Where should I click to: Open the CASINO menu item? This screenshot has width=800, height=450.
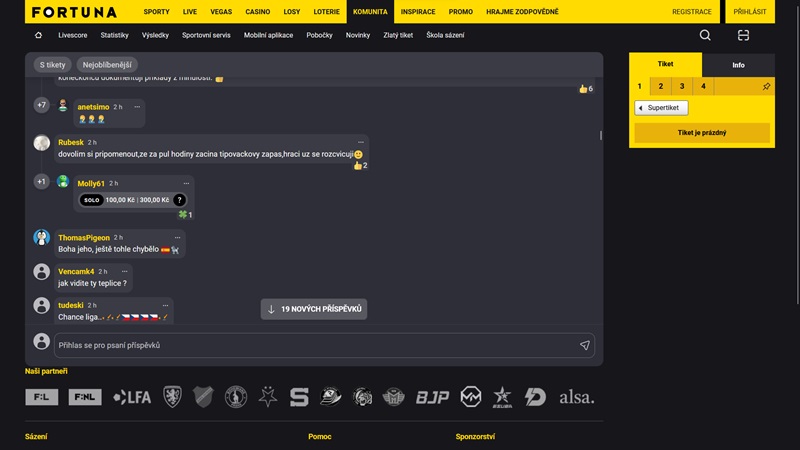click(x=258, y=12)
